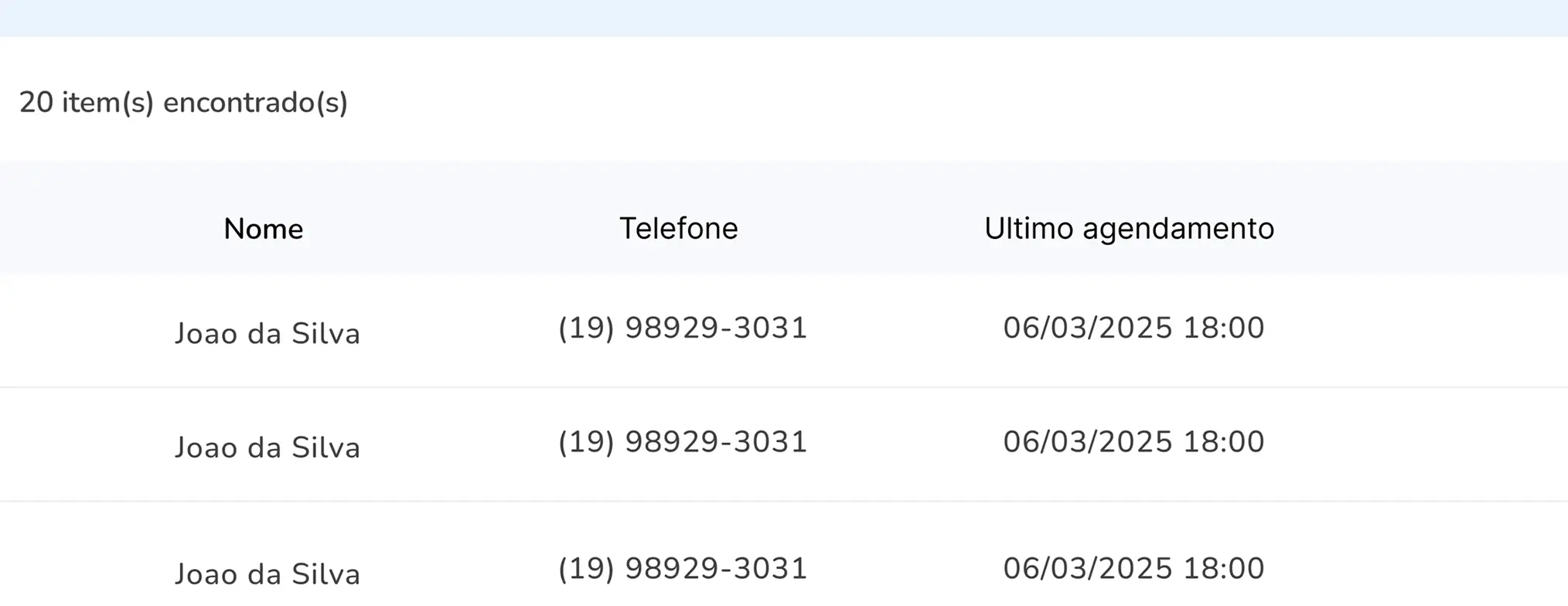Click appointment date 06/03/2025 18:00 in second row
1568x606 pixels.
click(1133, 441)
